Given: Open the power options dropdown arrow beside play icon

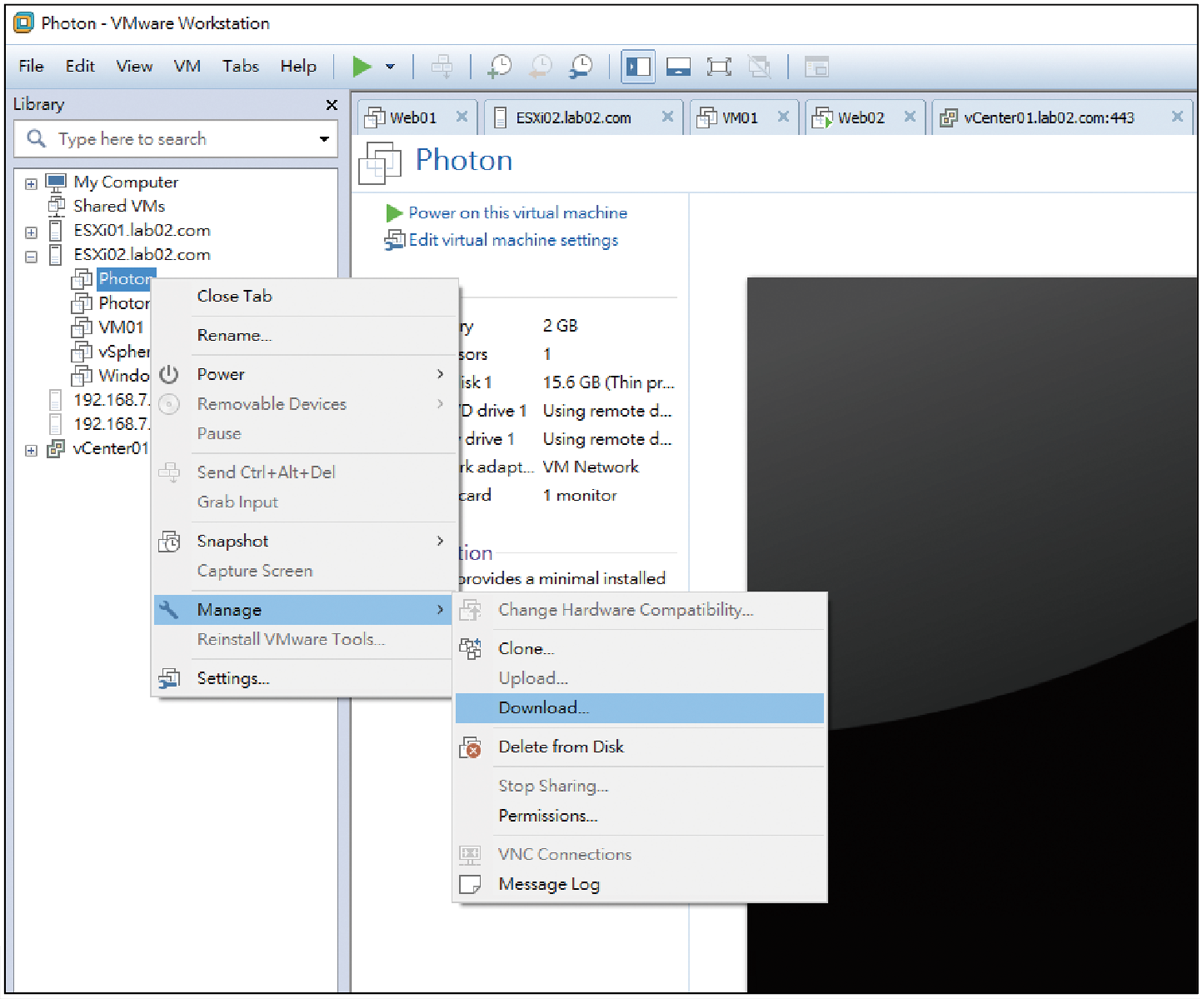Looking at the screenshot, I should coord(390,67).
